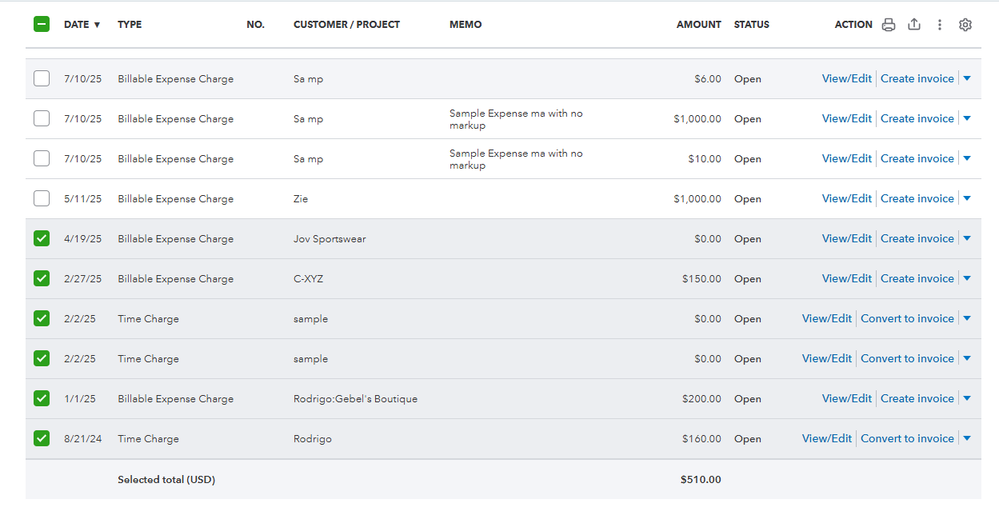Deselect the C-XYZ row checkbox

[x=42, y=279]
